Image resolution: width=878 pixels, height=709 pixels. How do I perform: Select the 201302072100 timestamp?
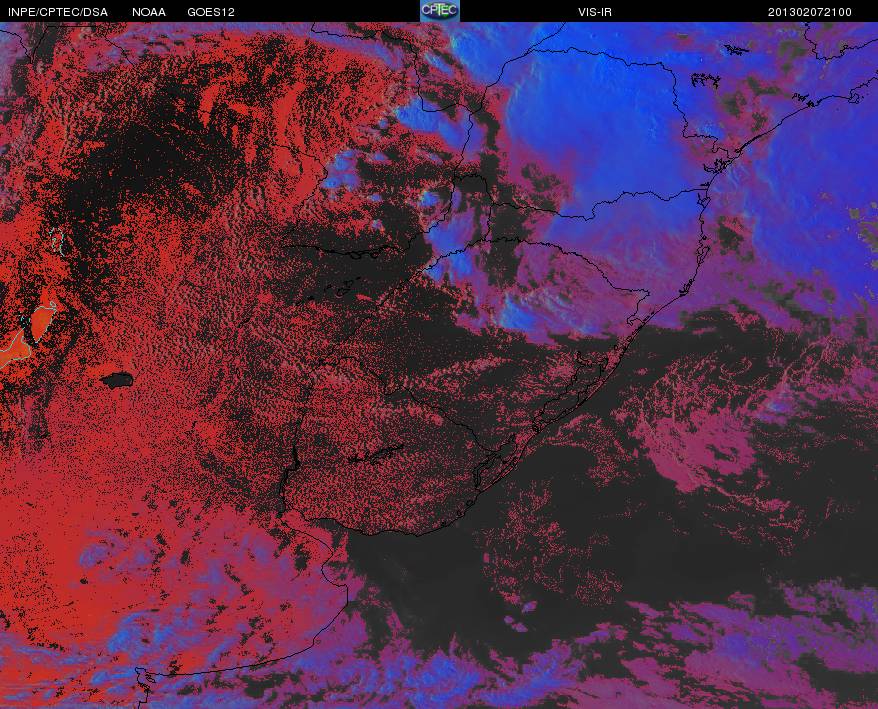point(810,12)
